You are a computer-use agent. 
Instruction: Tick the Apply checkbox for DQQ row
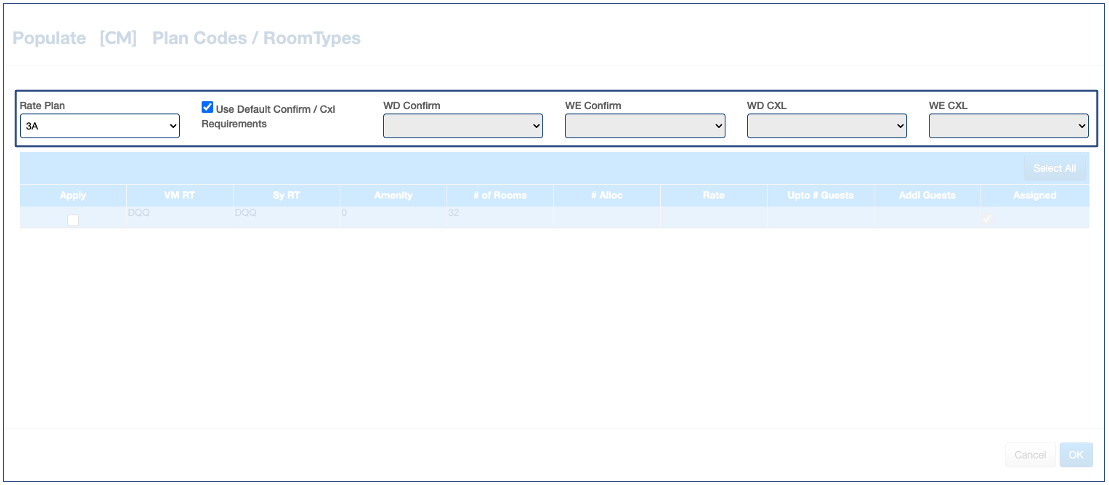tap(73, 220)
